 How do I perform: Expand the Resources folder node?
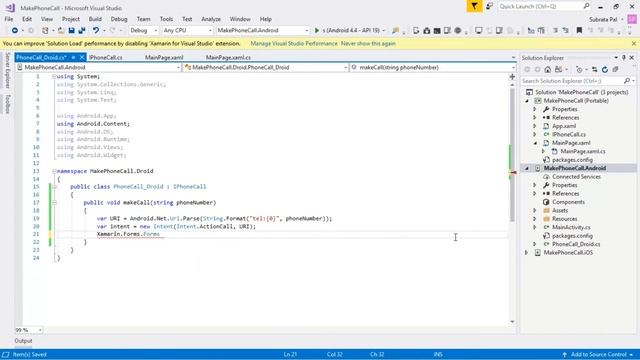pyautogui.click(x=535, y=219)
